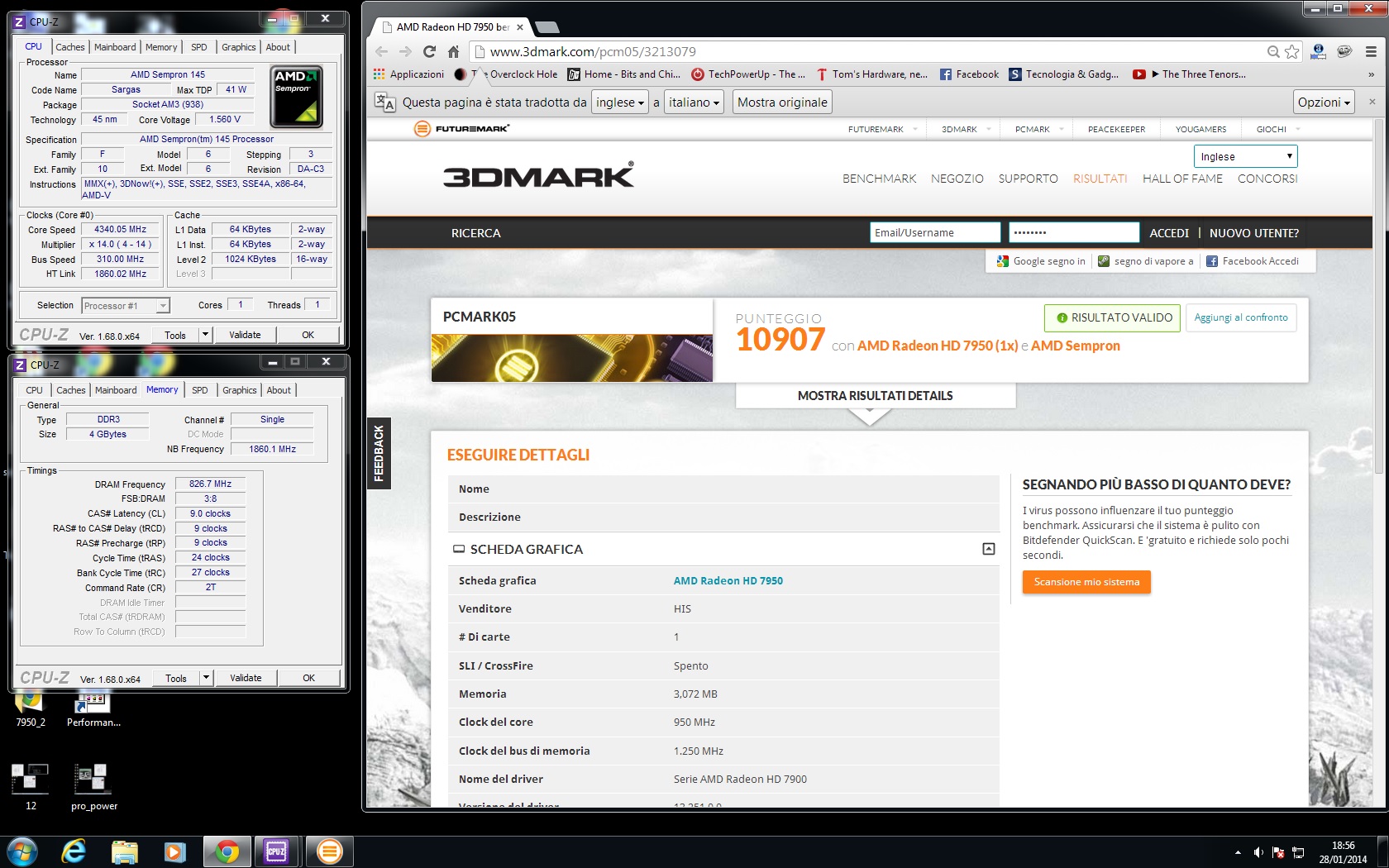This screenshot has width=1389, height=868.
Task: Click password input field
Action: click(1074, 232)
